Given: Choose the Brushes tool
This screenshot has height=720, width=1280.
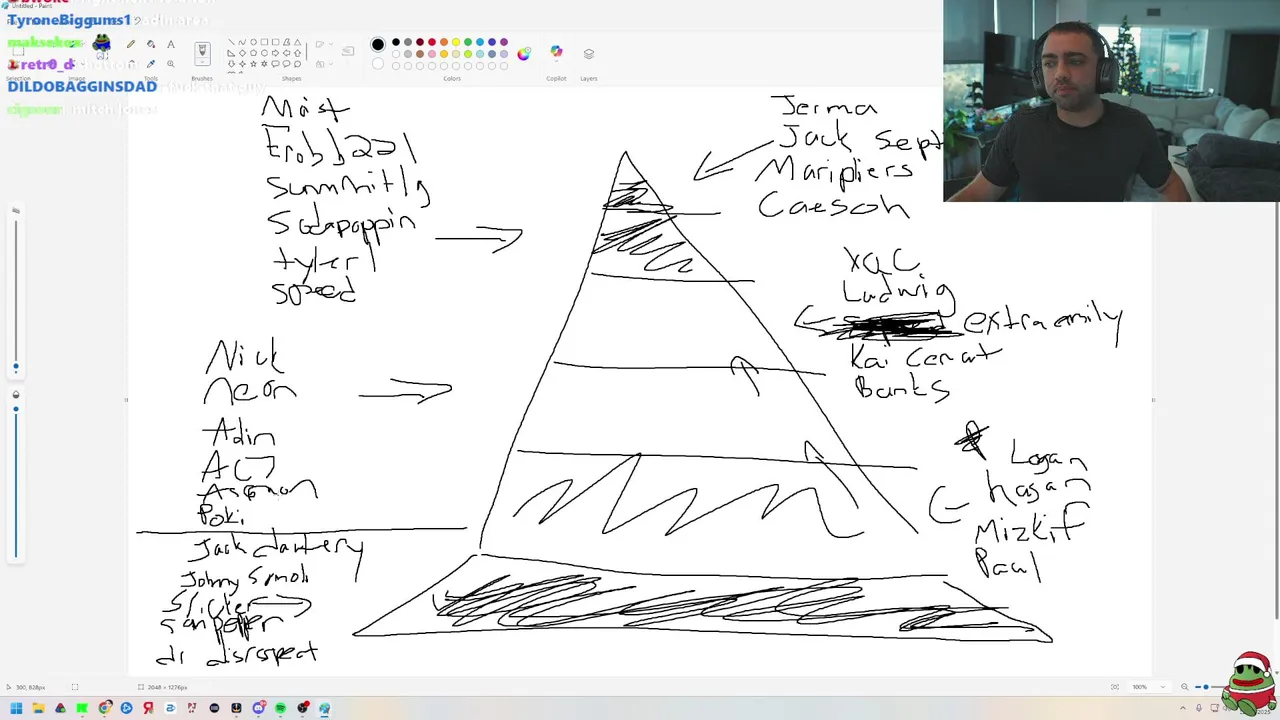Looking at the screenshot, I should 202,48.
